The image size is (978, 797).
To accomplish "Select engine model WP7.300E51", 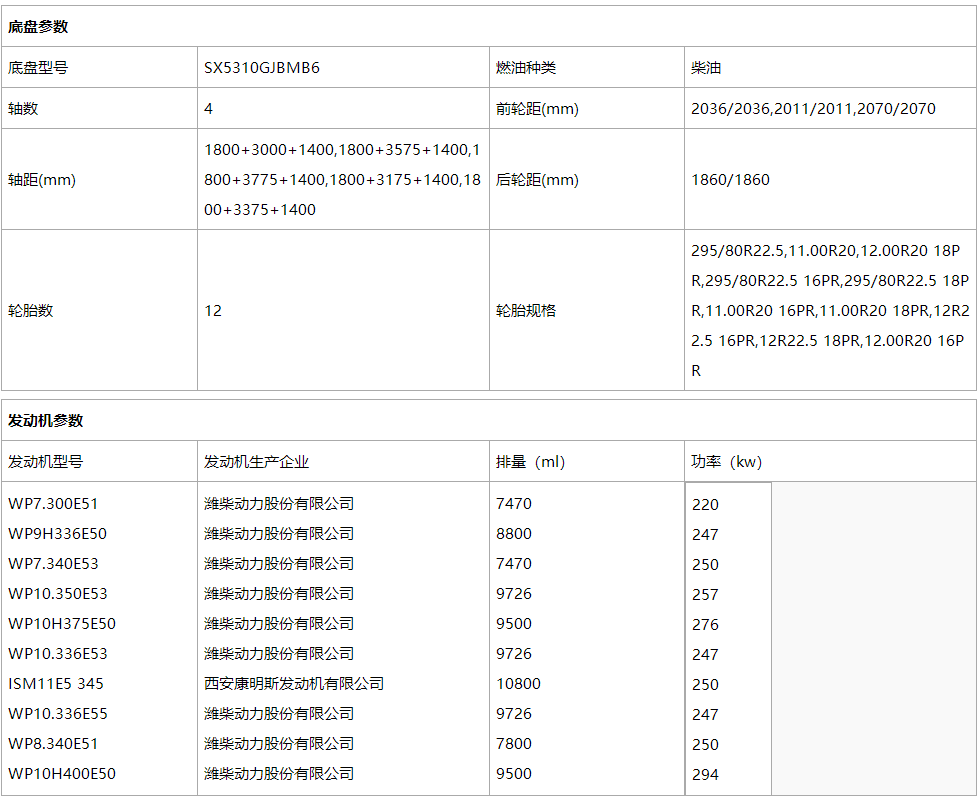I will (53, 503).
